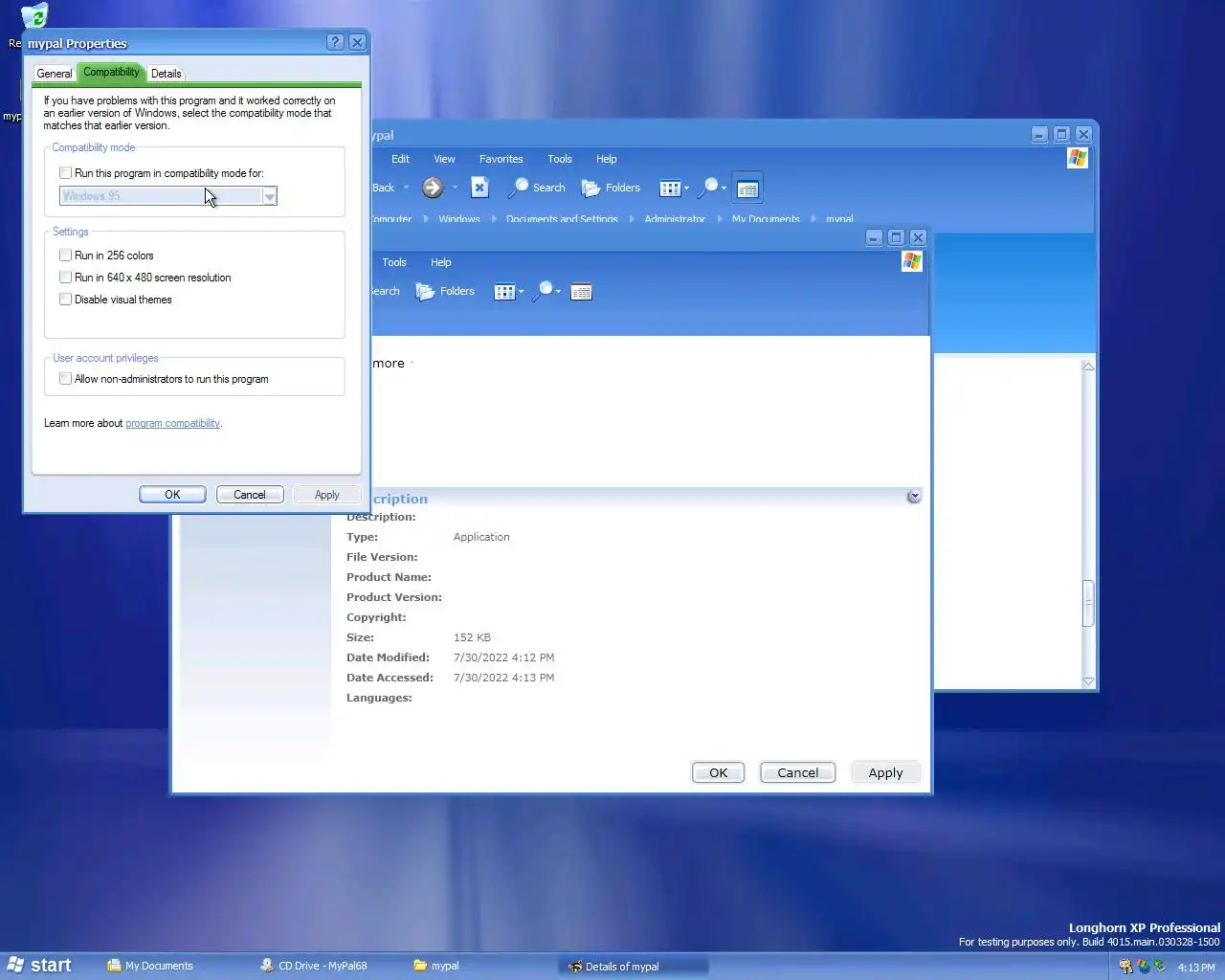Click the third tray icon next to the clock

tap(1160, 967)
